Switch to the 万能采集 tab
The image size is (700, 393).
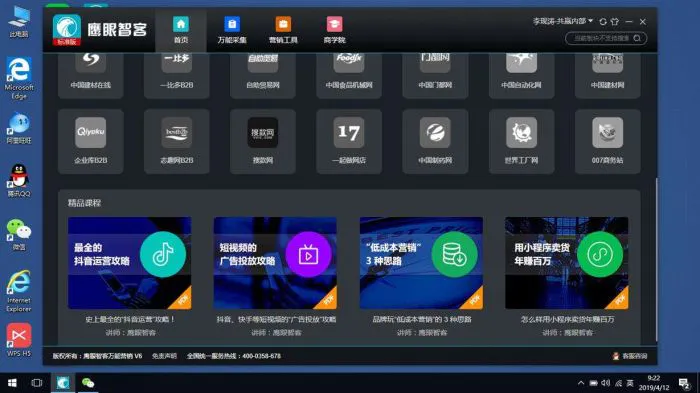tap(232, 30)
